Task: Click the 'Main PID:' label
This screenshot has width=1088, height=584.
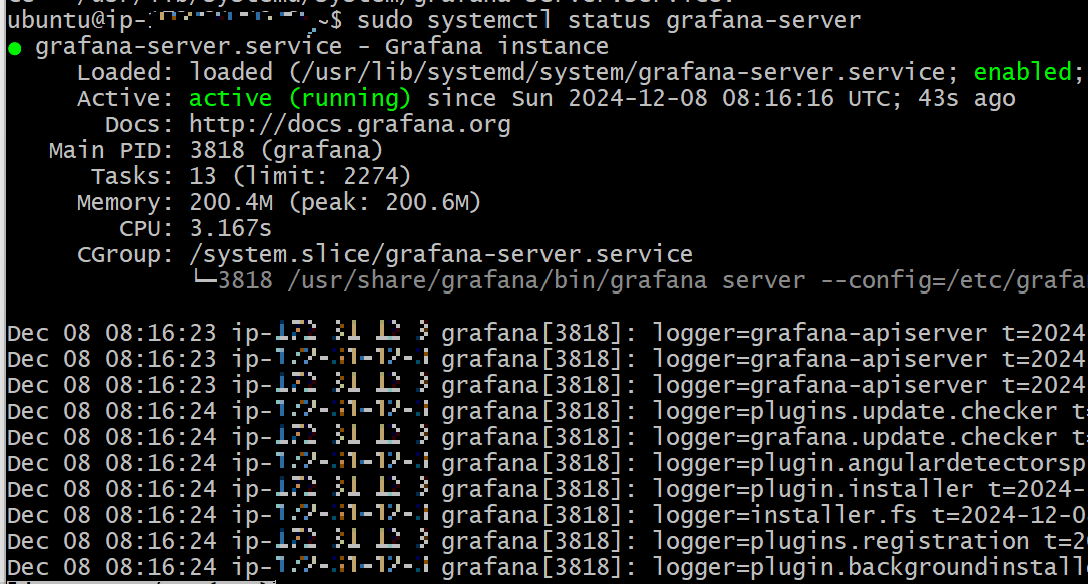Action: 112,150
